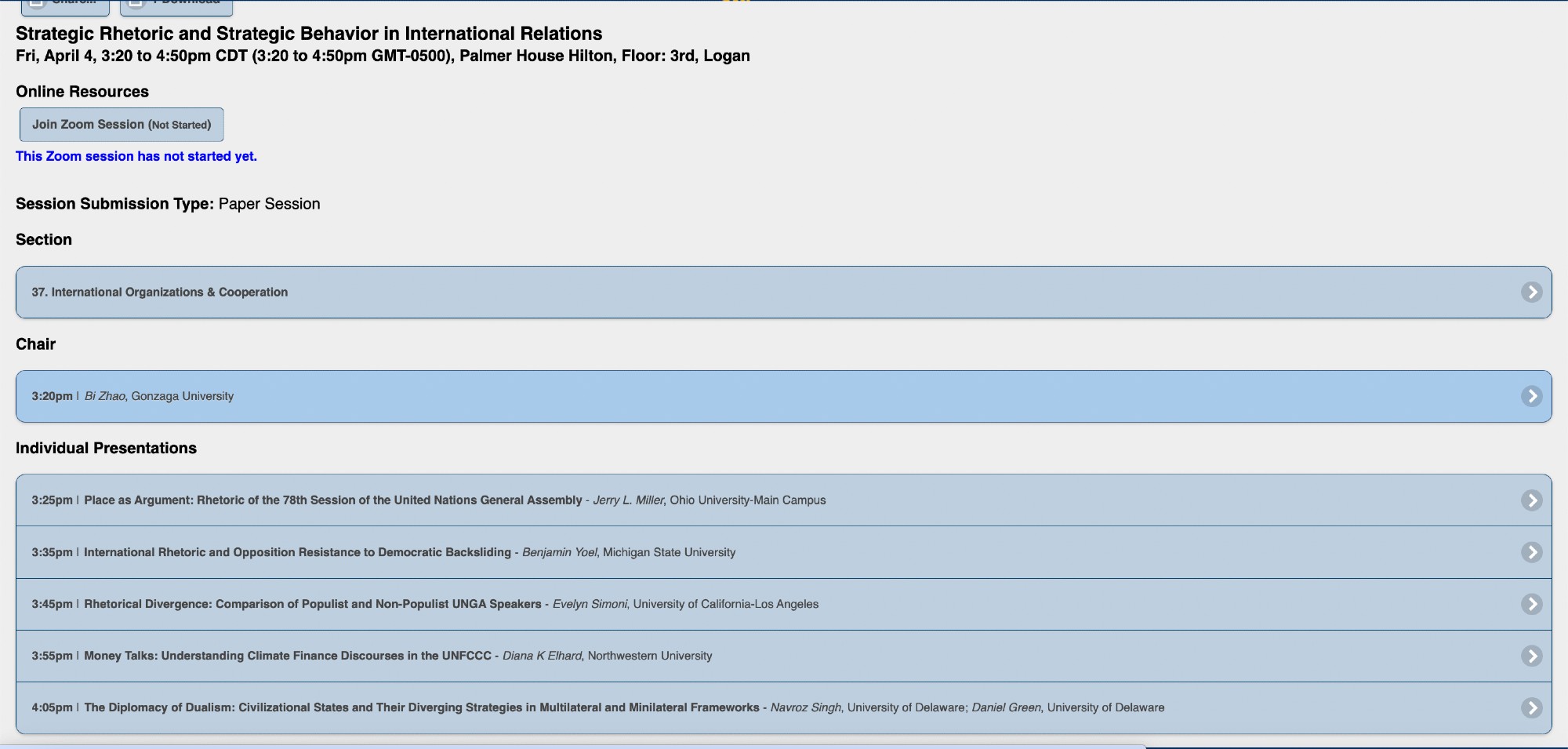Click chevron icon on International Organizations section row

pos(1531,292)
